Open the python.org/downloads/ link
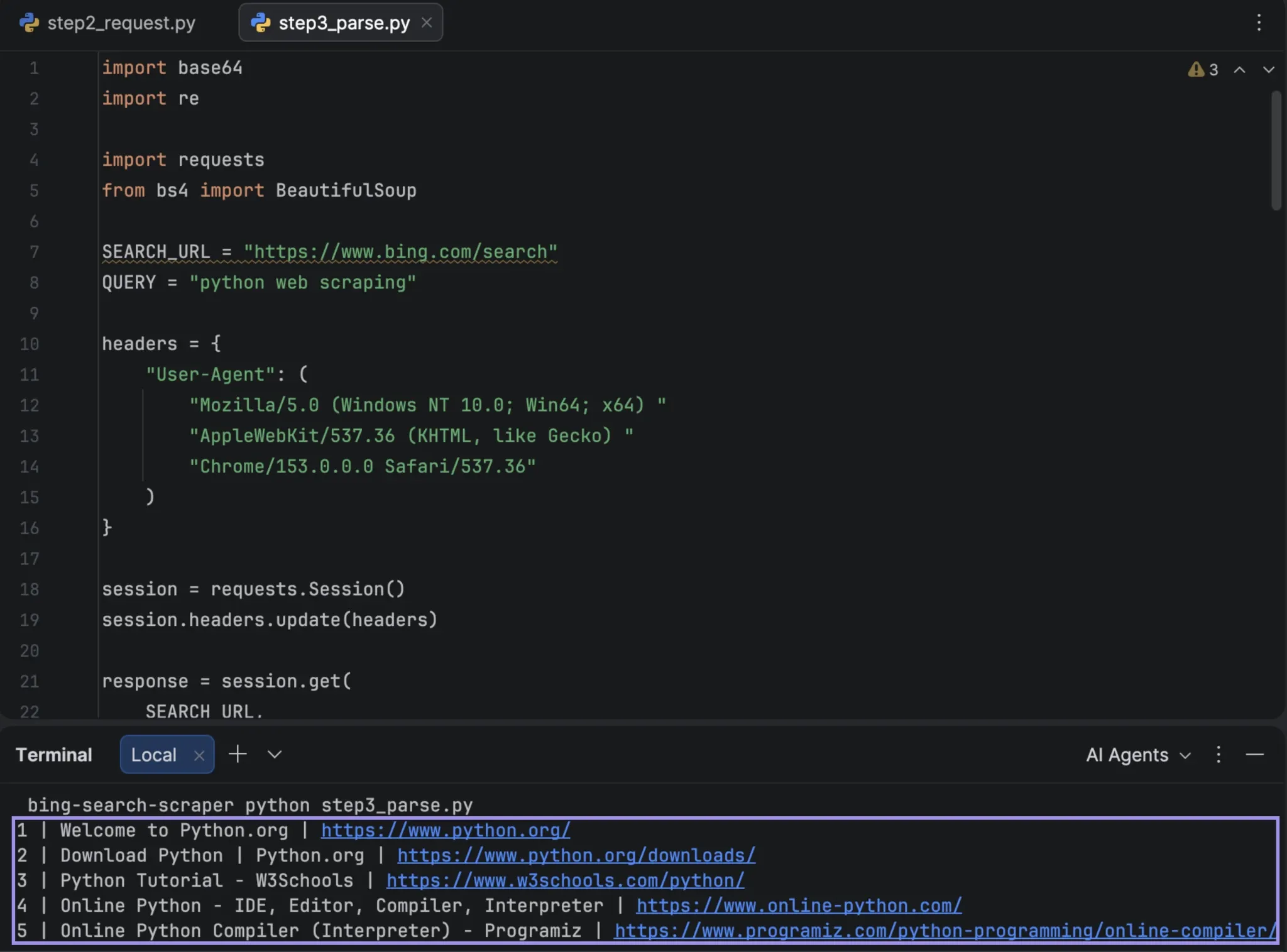This screenshot has height=952, width=1287. 576,855
